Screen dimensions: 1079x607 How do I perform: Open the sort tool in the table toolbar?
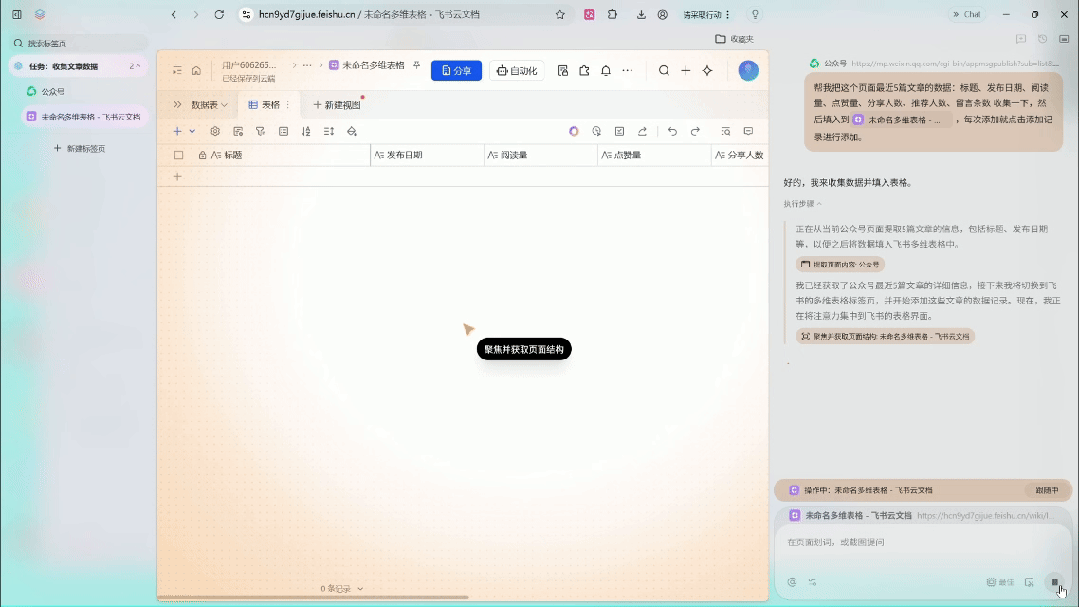pyautogui.click(x=306, y=131)
